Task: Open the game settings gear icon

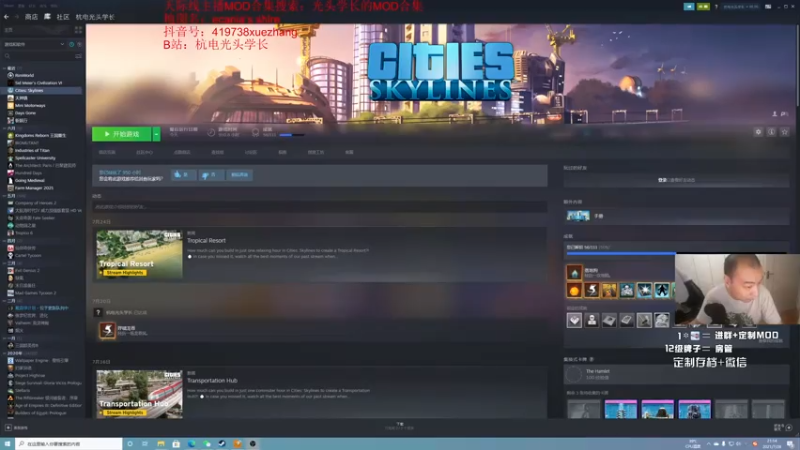Action: pos(758,132)
